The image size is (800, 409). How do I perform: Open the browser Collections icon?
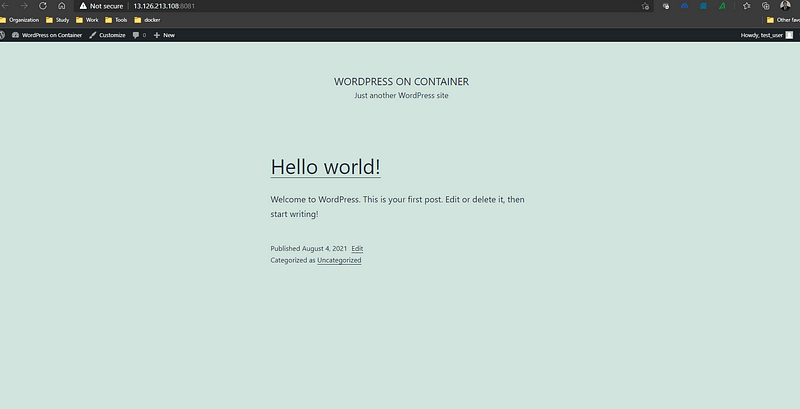[766, 6]
